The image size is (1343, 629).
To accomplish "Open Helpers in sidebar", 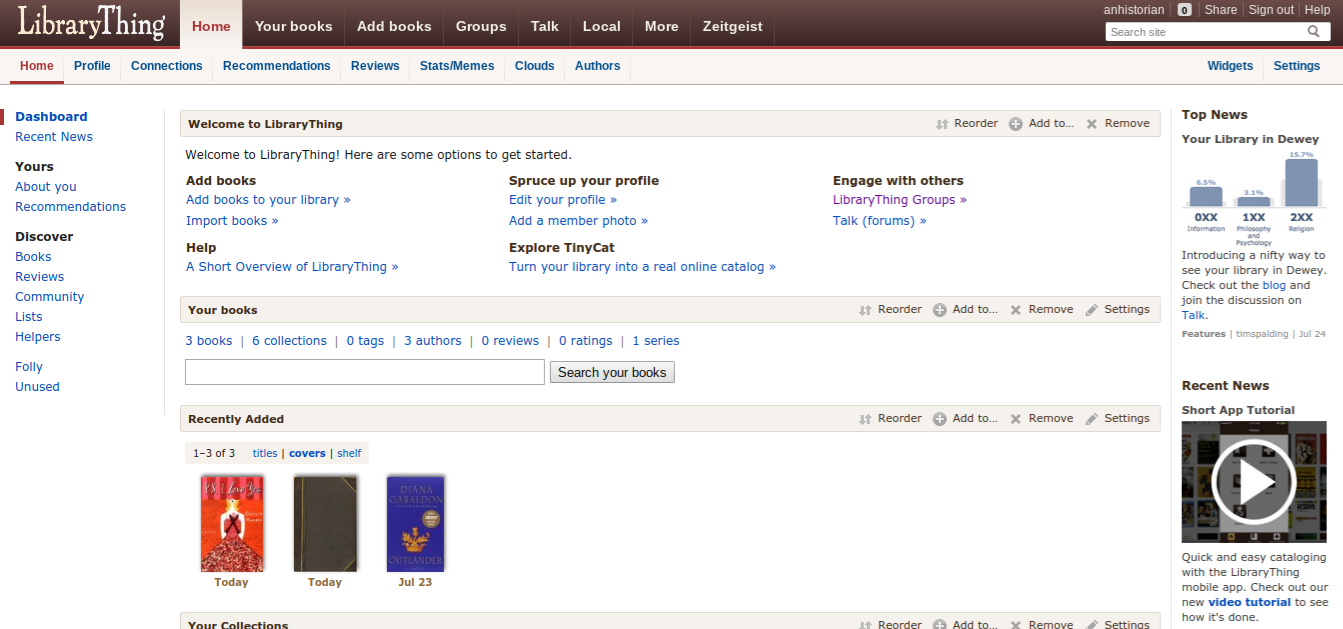I will click(x=38, y=337).
